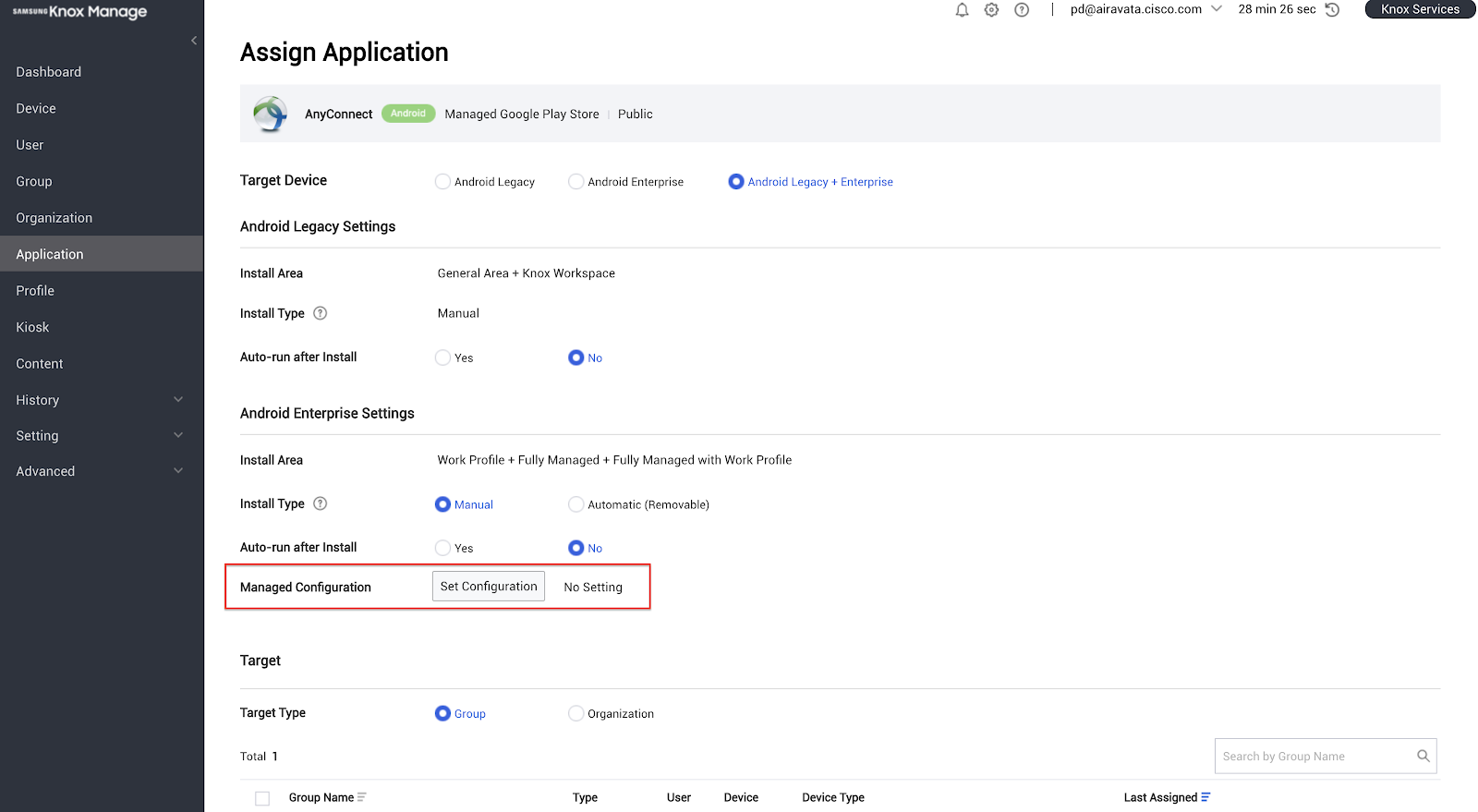Set Enterprise Auto-run after Install to Yes
This screenshot has height=812, width=1478.
[x=442, y=548]
